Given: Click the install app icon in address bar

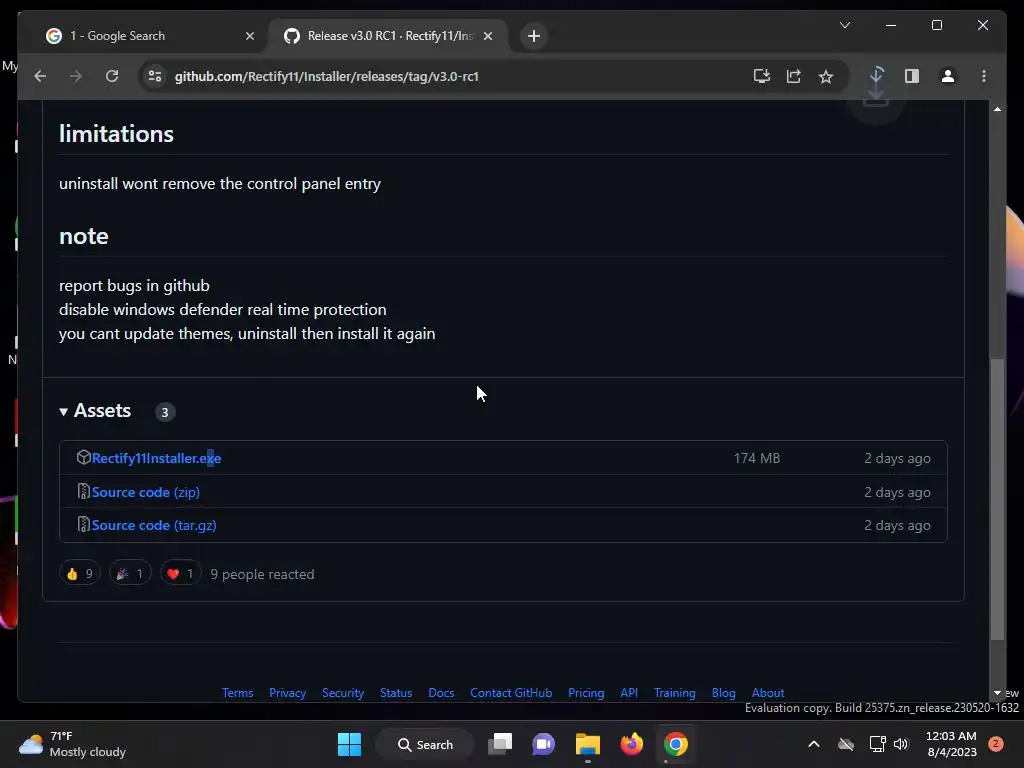Looking at the screenshot, I should 761,76.
